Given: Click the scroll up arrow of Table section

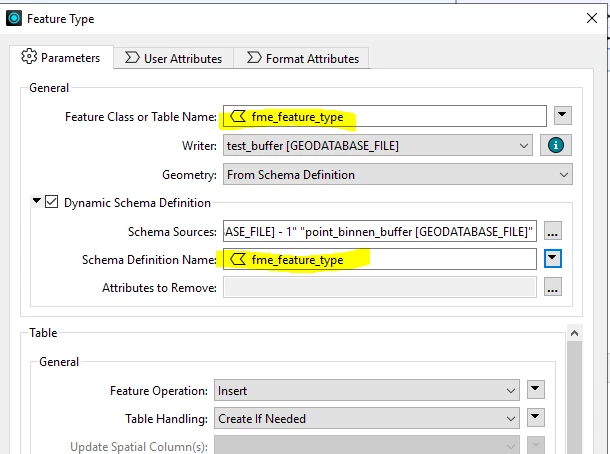Looking at the screenshot, I should click(574, 333).
